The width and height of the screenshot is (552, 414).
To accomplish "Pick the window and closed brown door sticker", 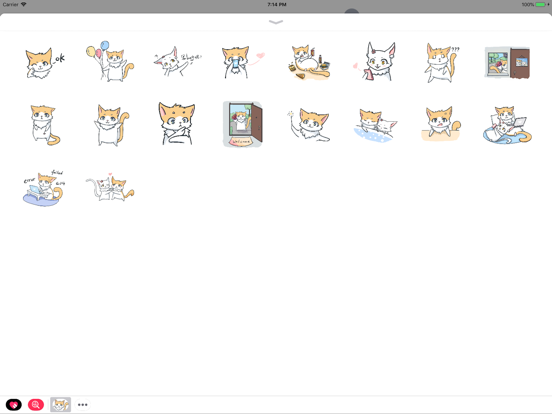I will (x=507, y=62).
